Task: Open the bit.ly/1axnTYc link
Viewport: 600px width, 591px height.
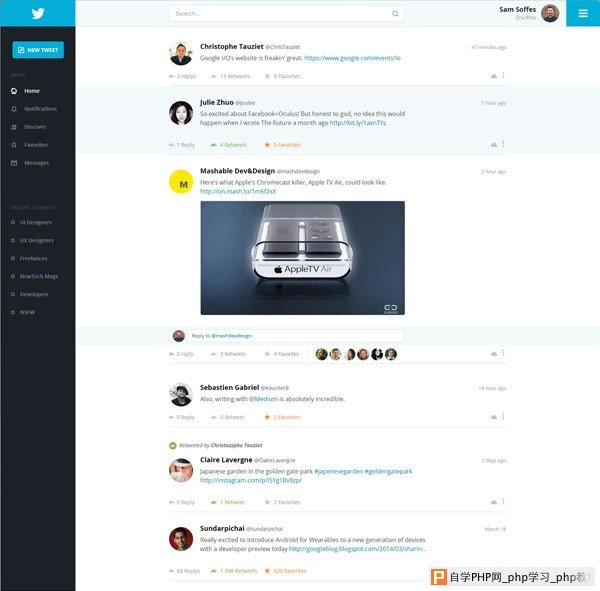Action: tap(358, 123)
